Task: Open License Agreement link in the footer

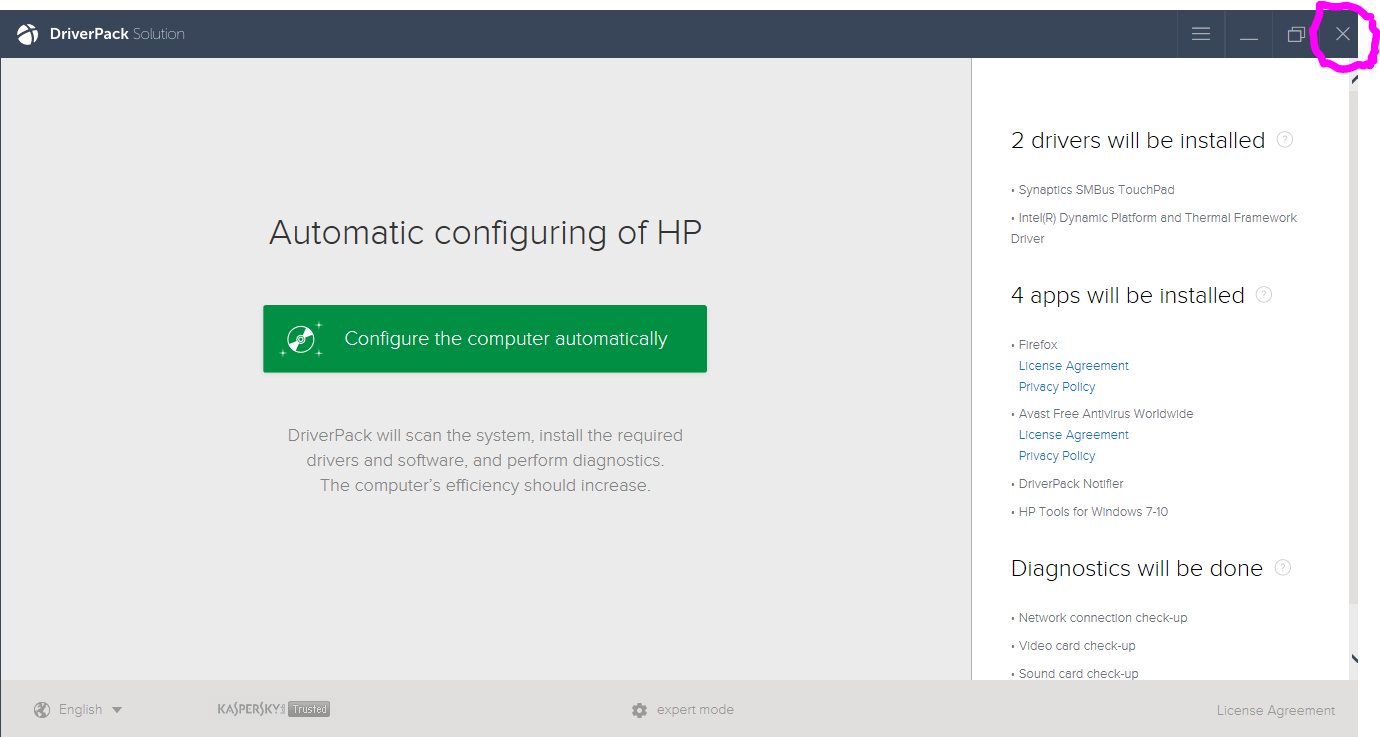Action: click(x=1276, y=711)
